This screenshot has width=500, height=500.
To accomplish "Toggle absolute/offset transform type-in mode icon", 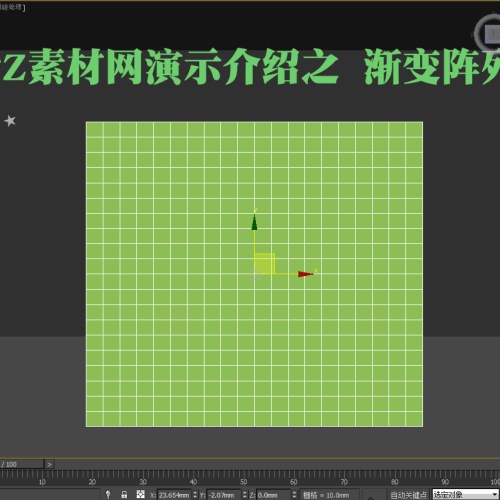I will tap(141, 494).
